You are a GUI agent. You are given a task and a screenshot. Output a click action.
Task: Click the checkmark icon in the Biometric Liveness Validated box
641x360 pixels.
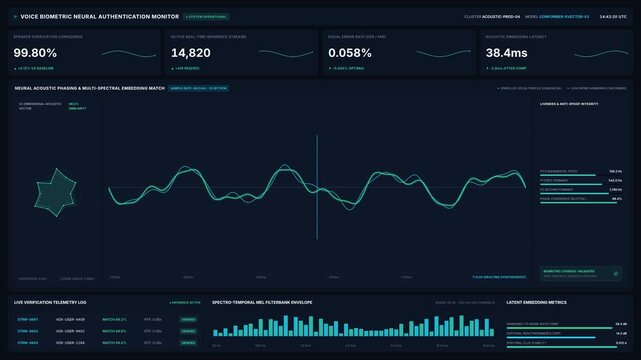coord(616,274)
